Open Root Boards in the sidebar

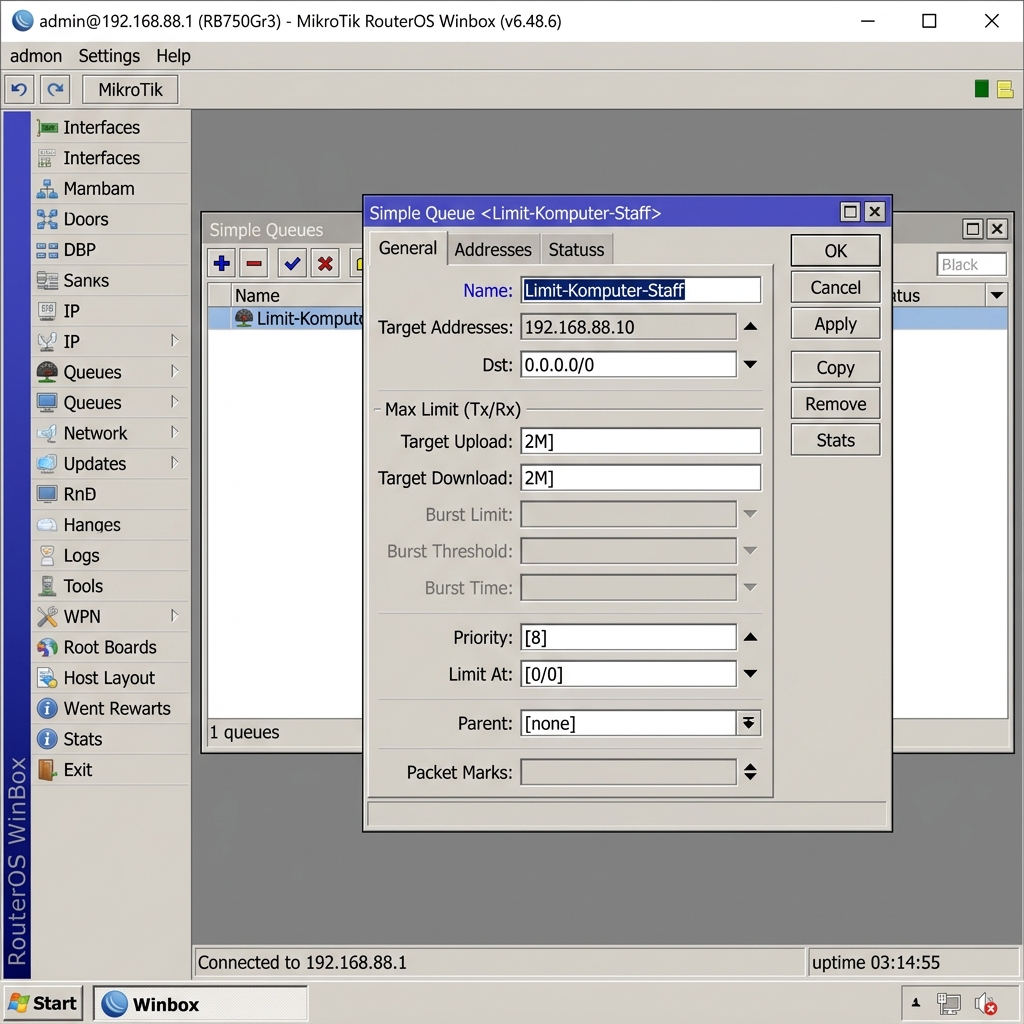coord(110,648)
